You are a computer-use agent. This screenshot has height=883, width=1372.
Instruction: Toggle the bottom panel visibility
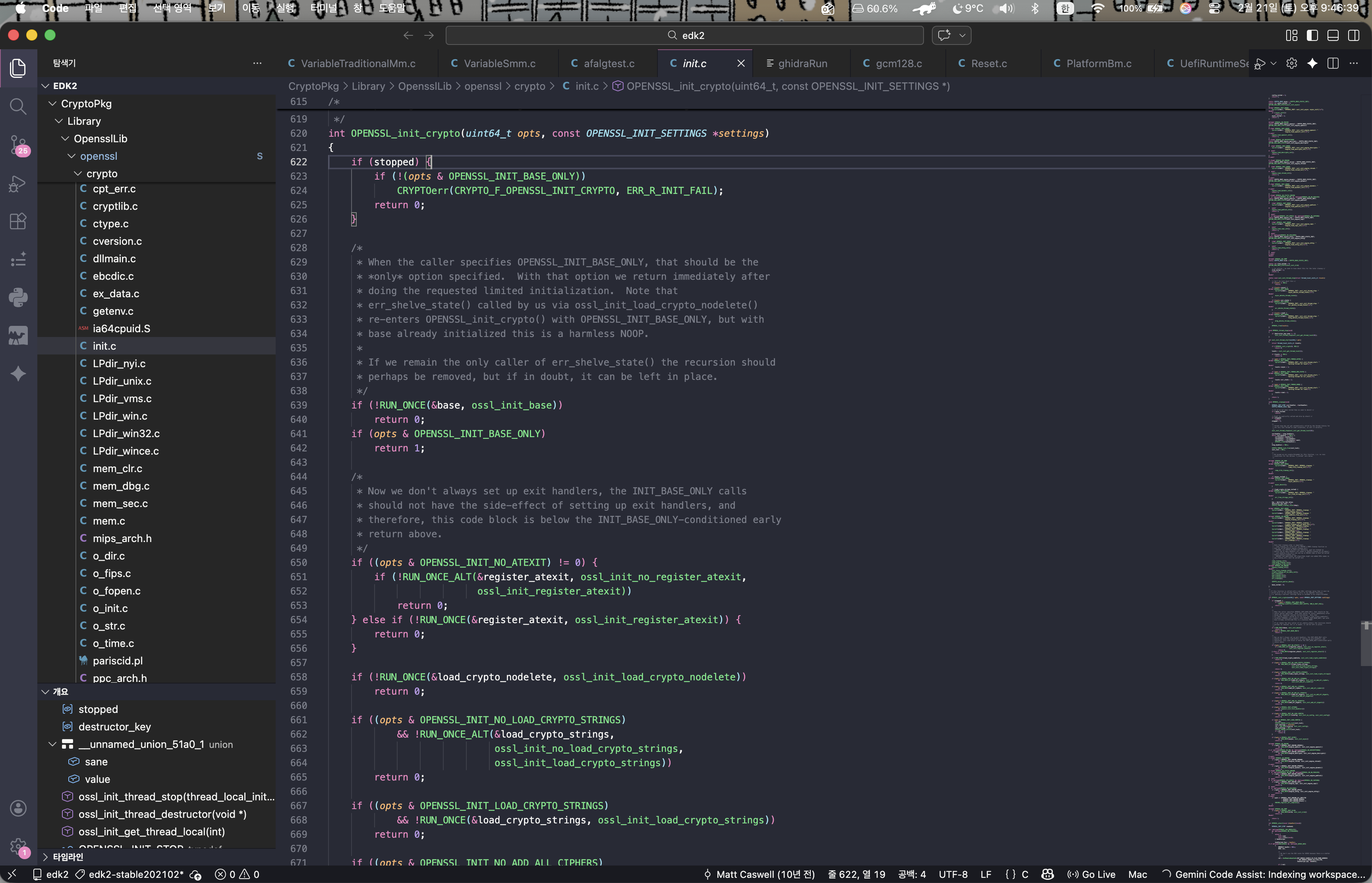click(1332, 35)
